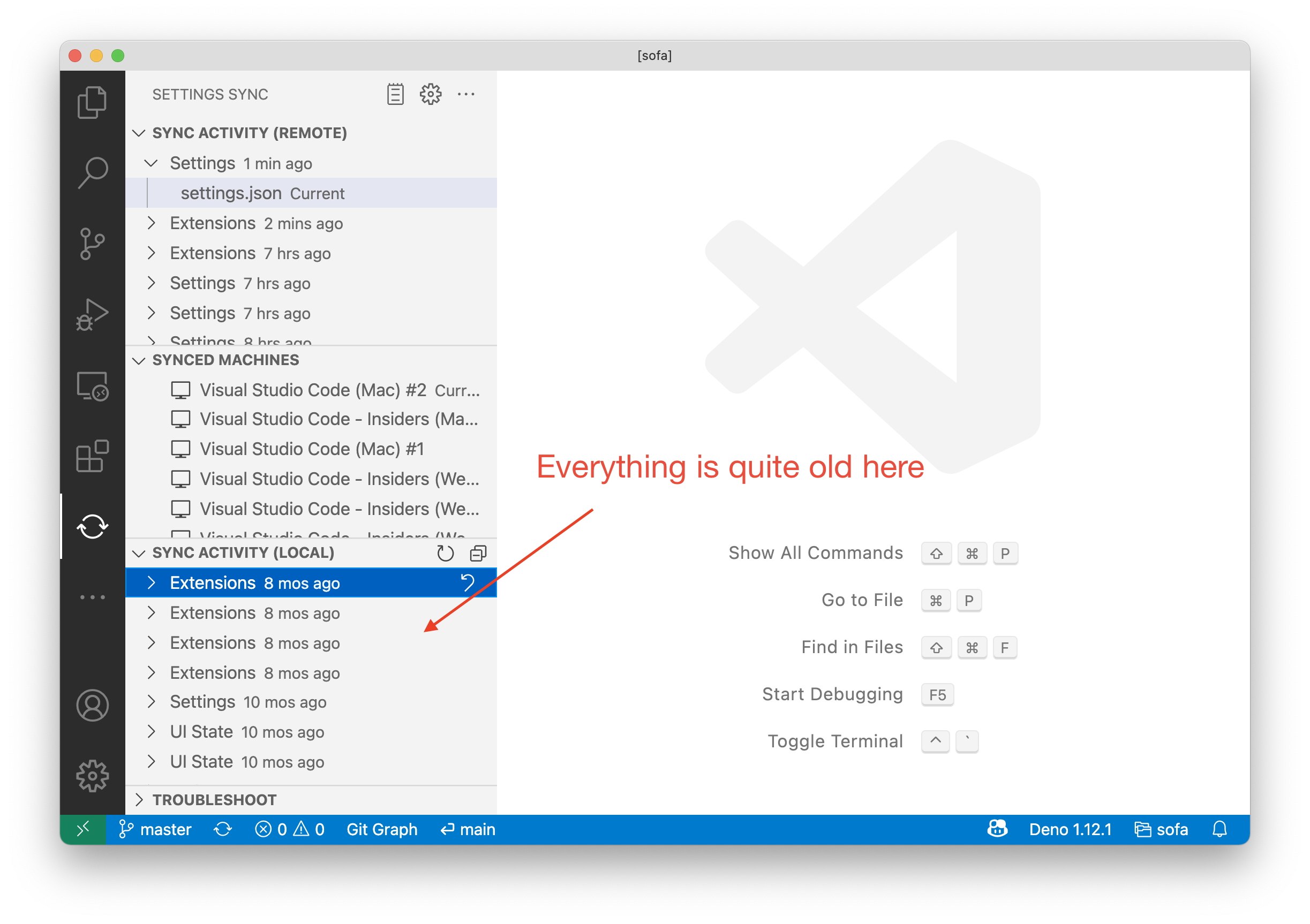Open the Settings Sync log icon
The height and width of the screenshot is (924, 1310).
395,94
